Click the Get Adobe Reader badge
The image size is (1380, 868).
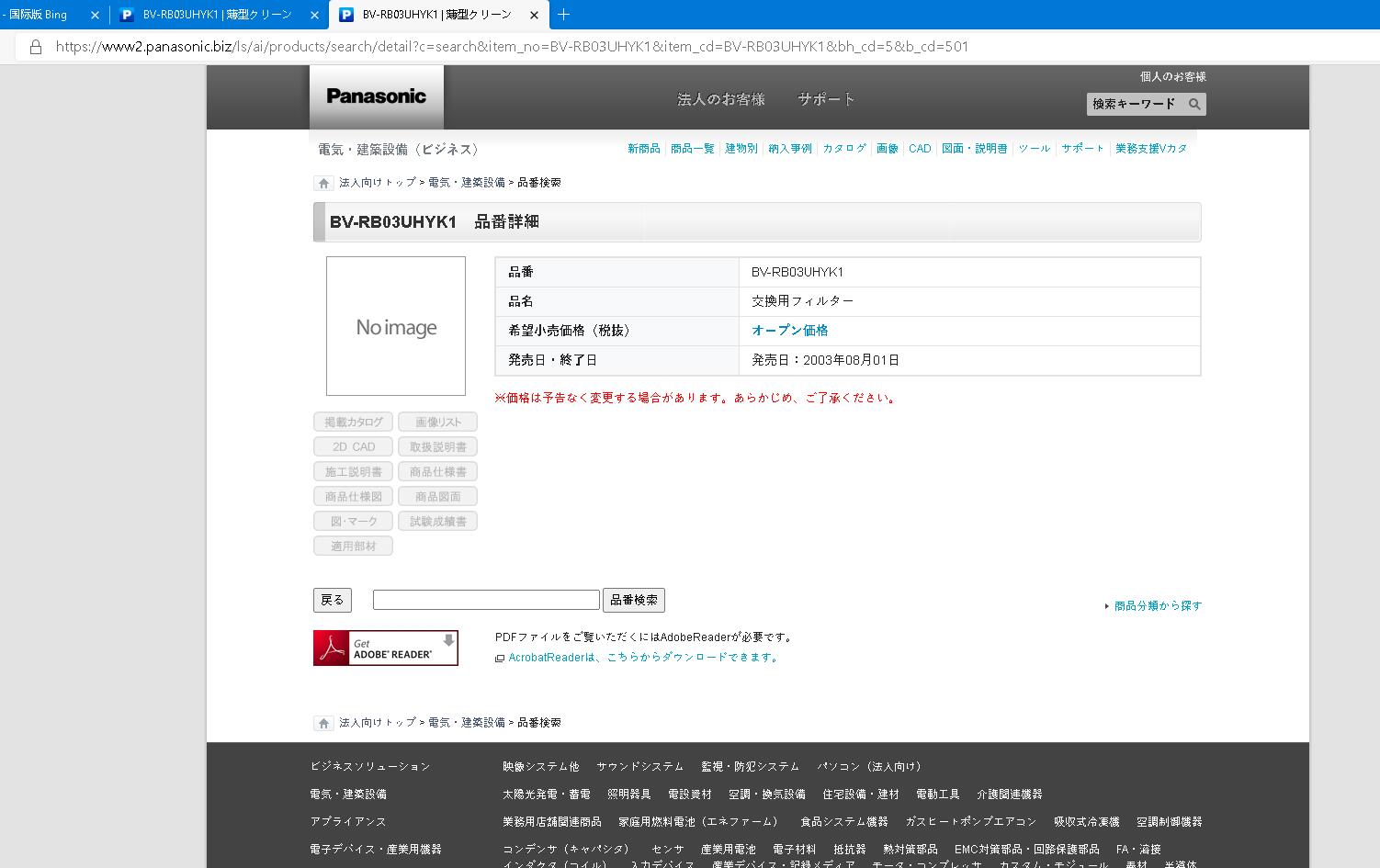point(386,648)
